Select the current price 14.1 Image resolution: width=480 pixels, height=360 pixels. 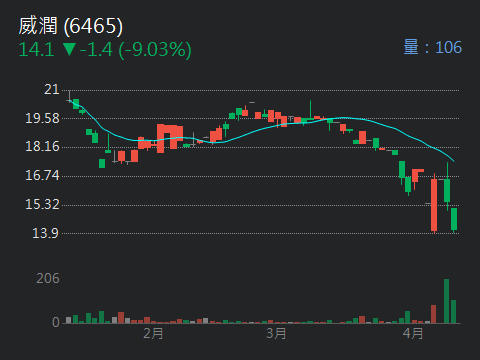36,50
